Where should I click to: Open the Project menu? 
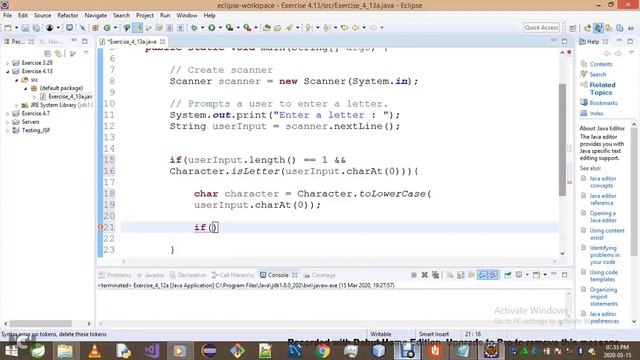coord(145,15)
